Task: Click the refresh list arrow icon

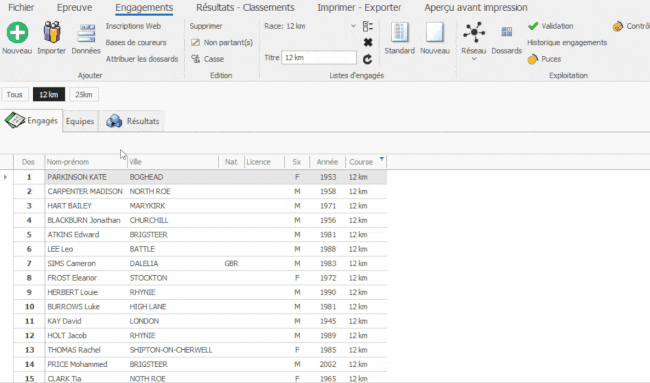Action: click(367, 59)
